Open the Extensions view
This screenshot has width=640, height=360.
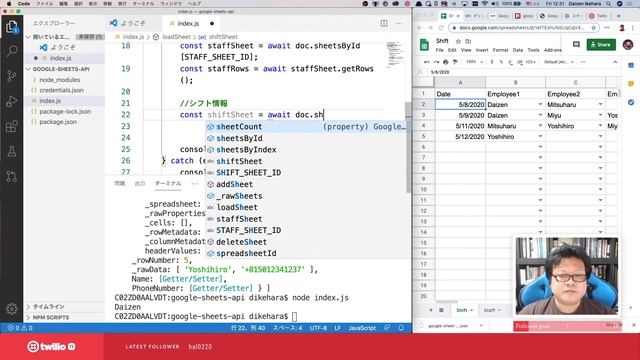coord(12,126)
